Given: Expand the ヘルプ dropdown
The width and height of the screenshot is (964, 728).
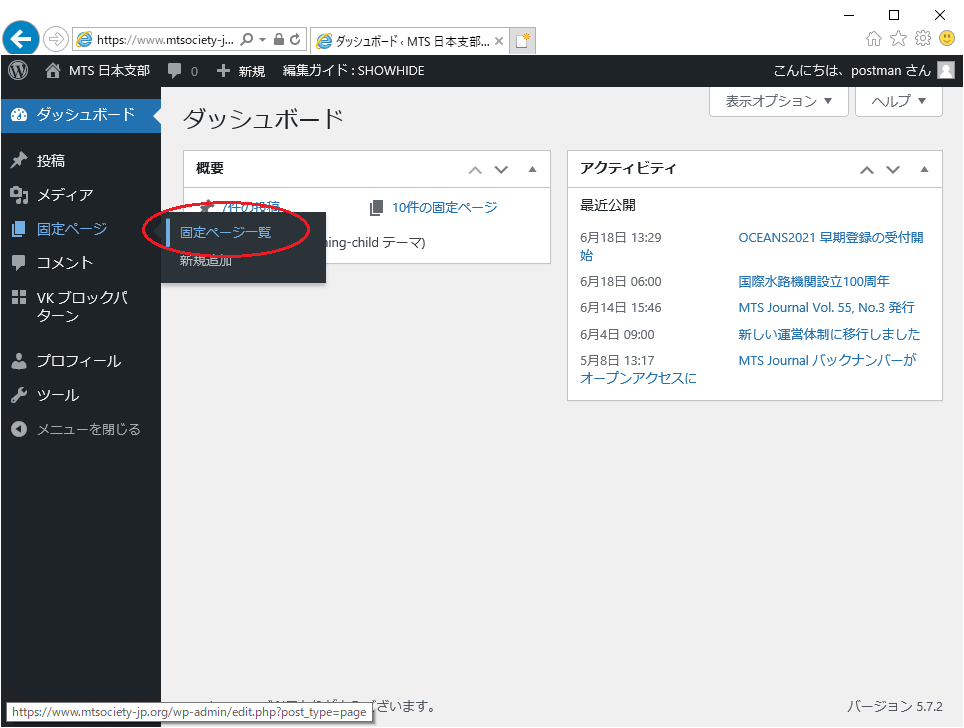Looking at the screenshot, I should click(x=899, y=101).
